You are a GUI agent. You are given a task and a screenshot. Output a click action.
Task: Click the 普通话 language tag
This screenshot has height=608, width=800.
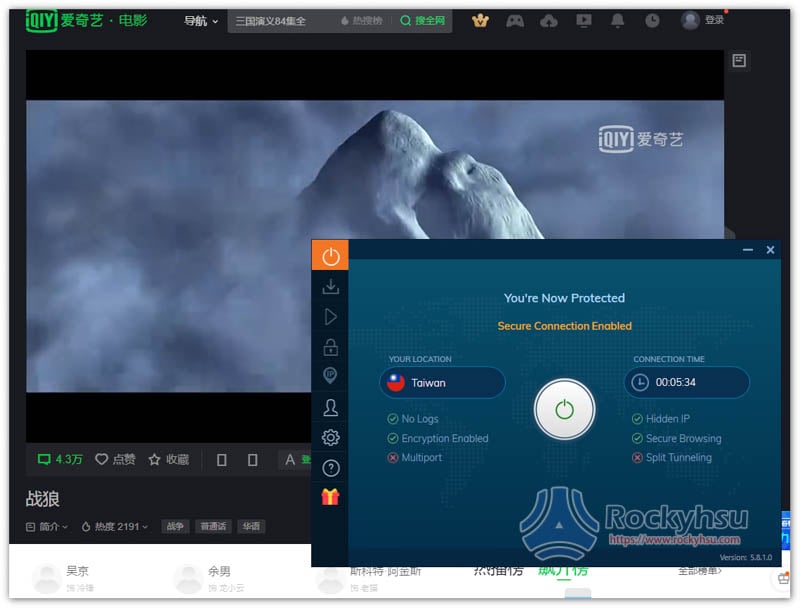[213, 526]
